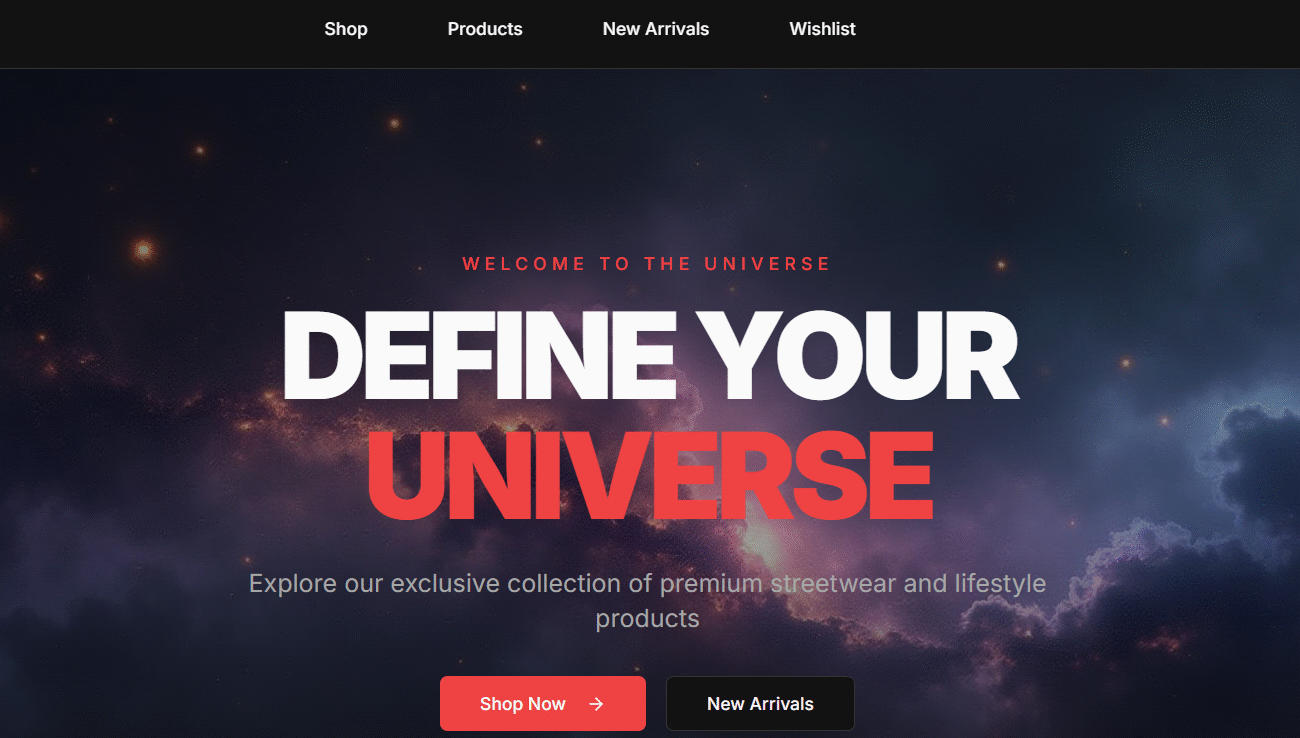Open the Shop navigation link
The height and width of the screenshot is (738, 1300).
(346, 29)
